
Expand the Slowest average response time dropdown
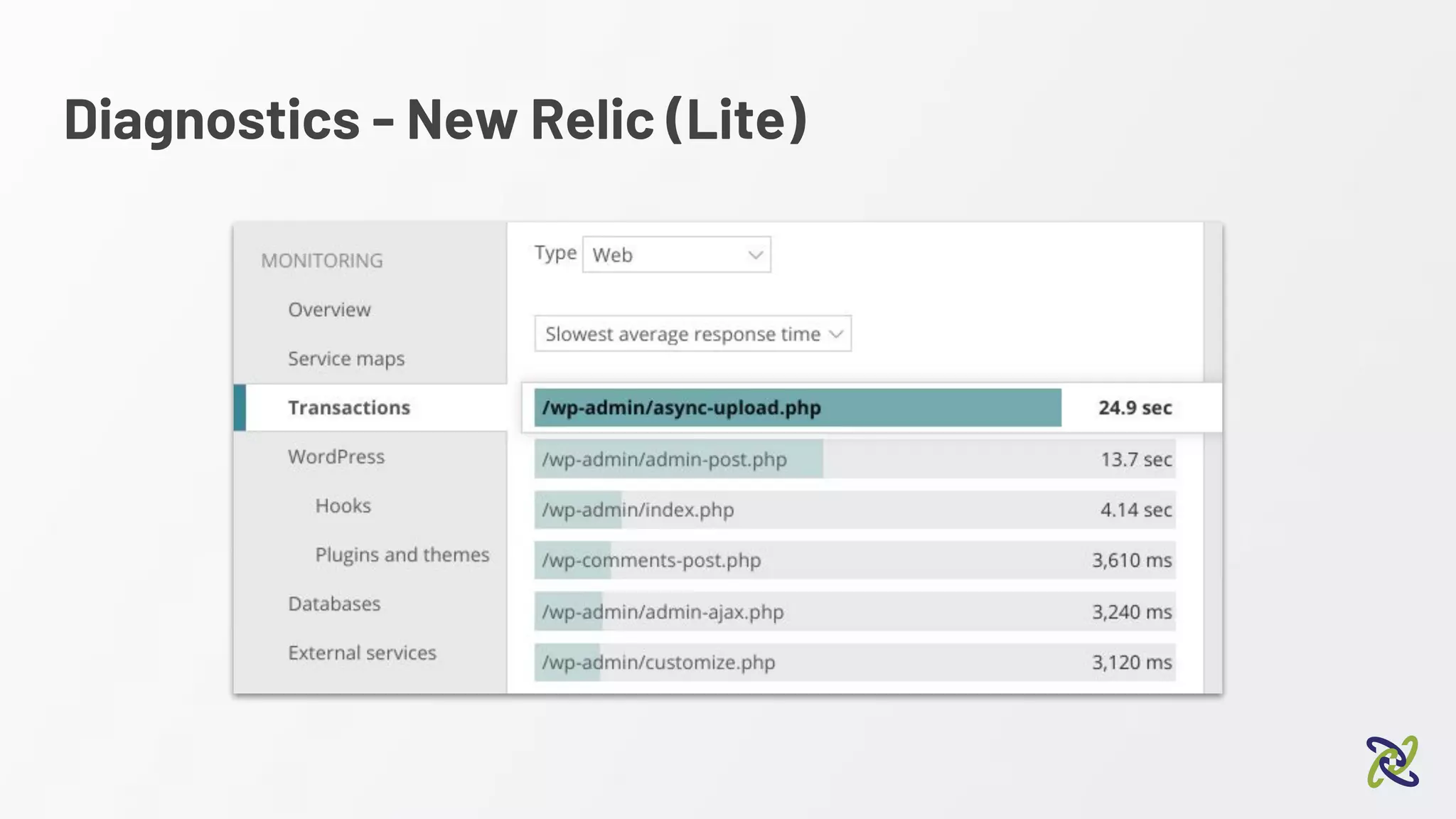692,333
